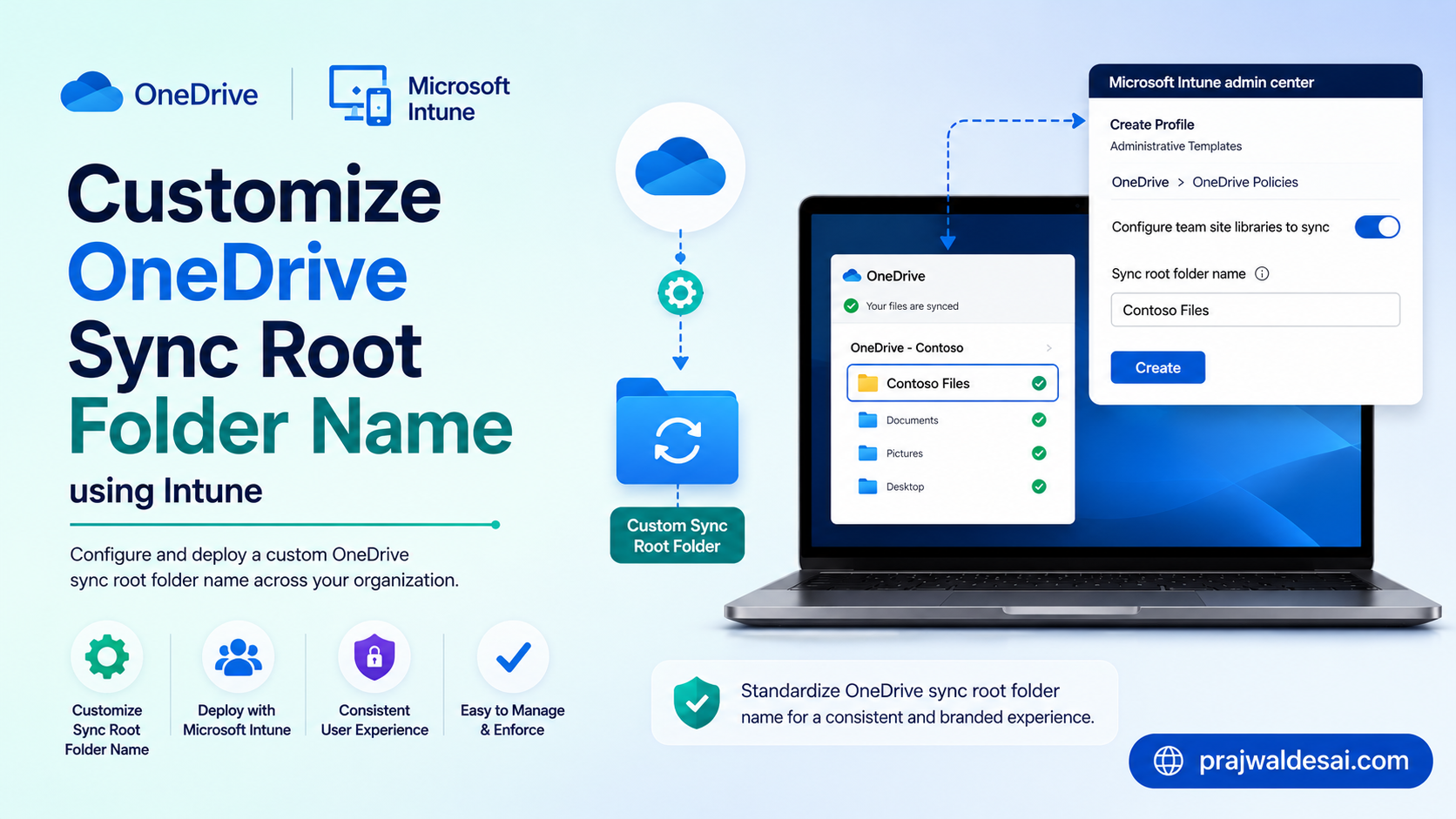Image resolution: width=1456 pixels, height=819 pixels.
Task: Click the Sync root folder name input field
Action: coord(1255,310)
